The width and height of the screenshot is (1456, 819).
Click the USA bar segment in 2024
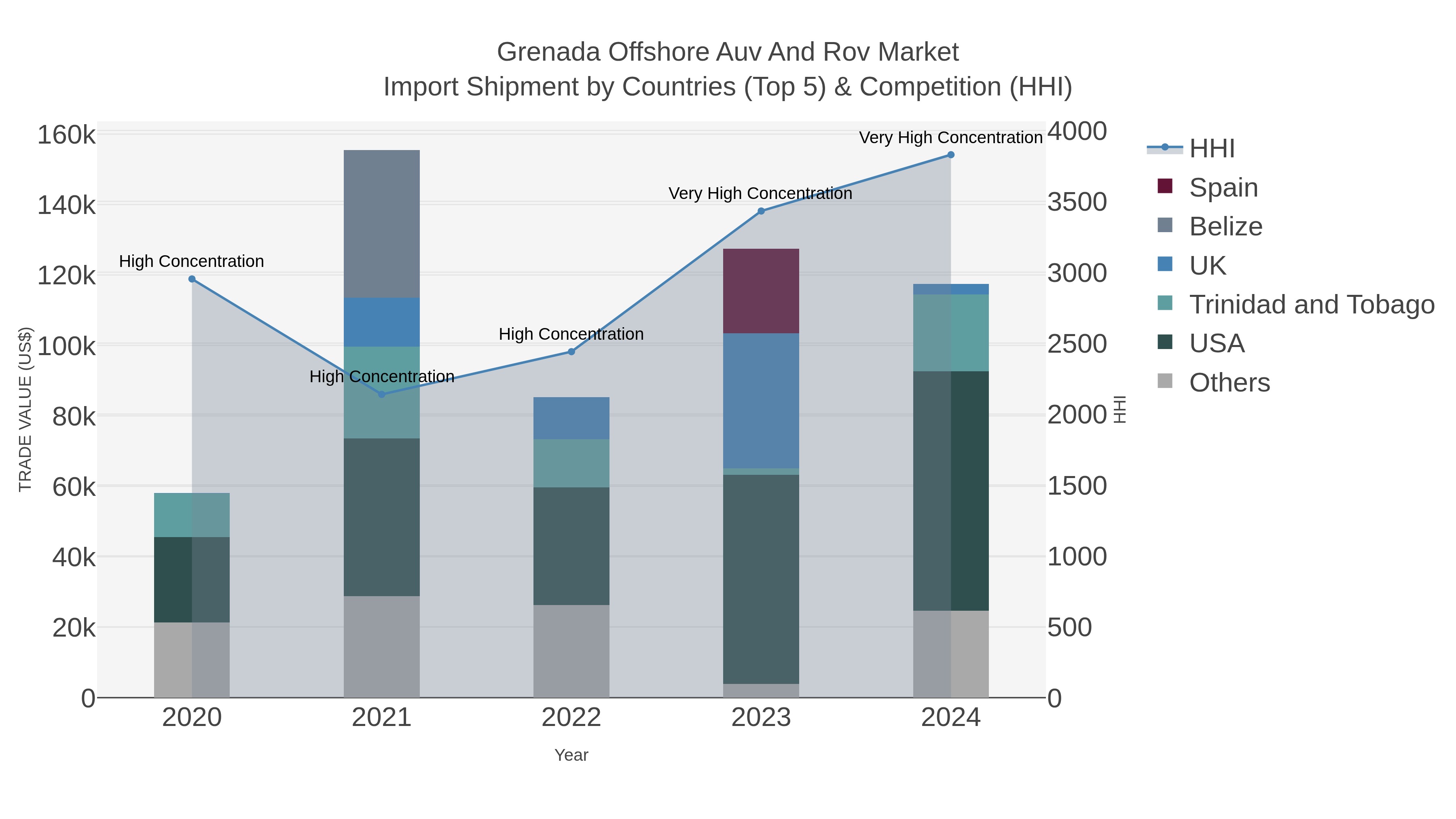pos(951,491)
